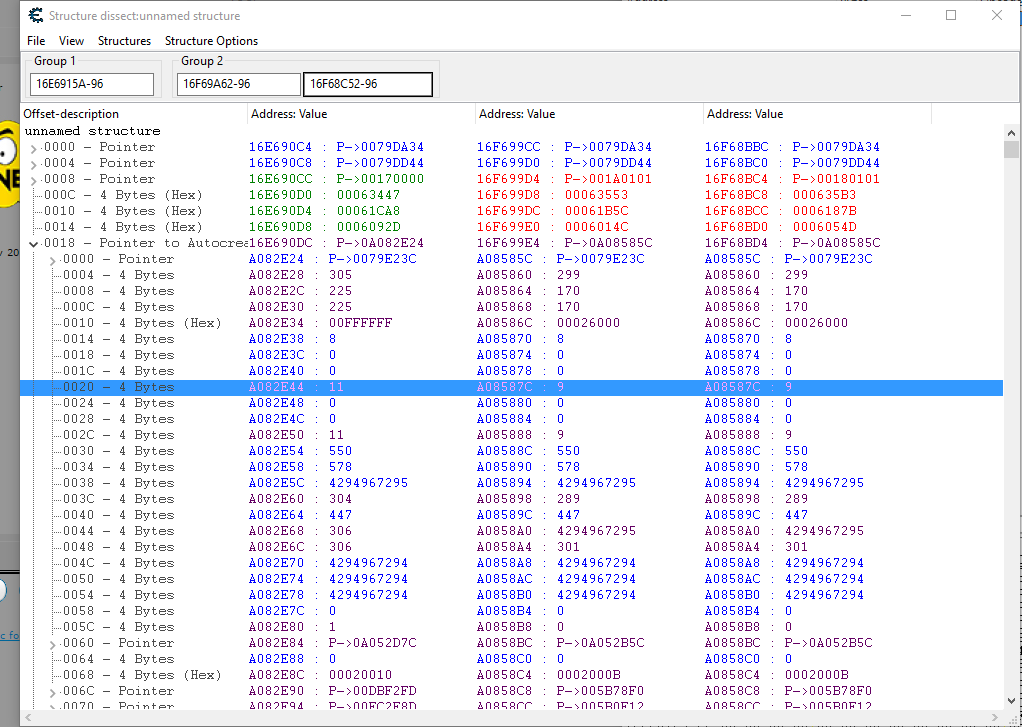Image resolution: width=1022 pixels, height=727 pixels.
Task: Click value P->0A052D7C at A082E84
Action: coord(372,643)
